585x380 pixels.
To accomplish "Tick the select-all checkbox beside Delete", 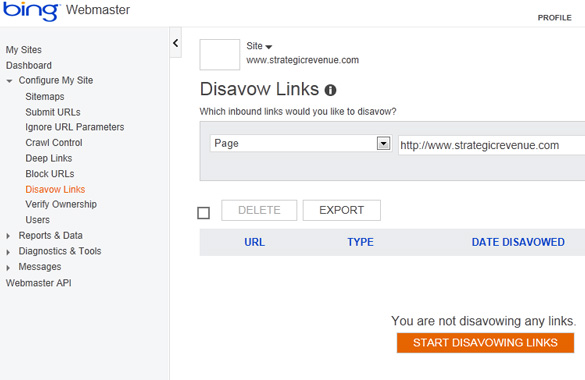I will 203,213.
